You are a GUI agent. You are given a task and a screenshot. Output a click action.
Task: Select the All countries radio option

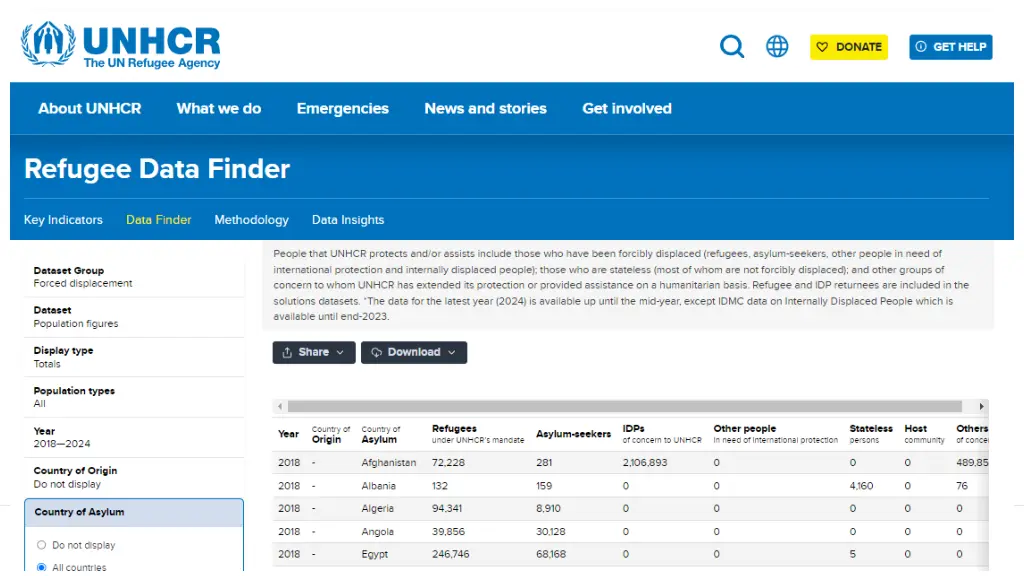[x=42, y=567]
